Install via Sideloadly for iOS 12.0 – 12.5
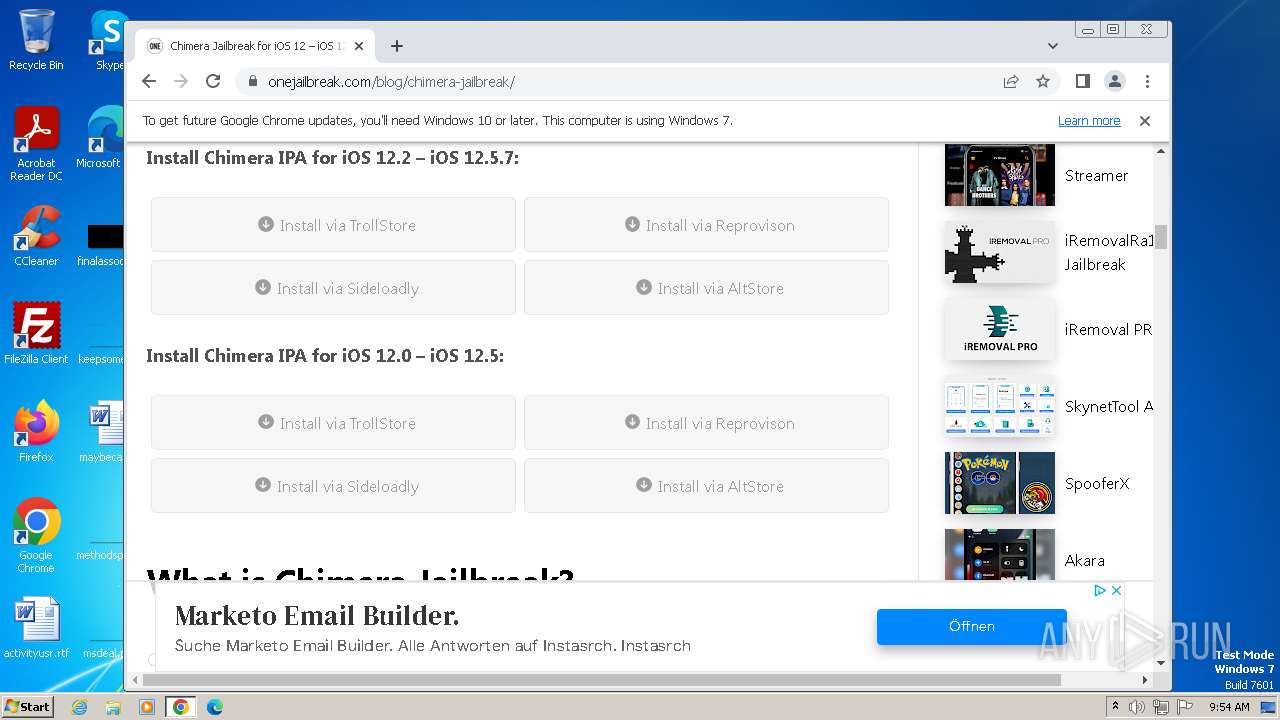This screenshot has width=1280, height=720. pos(333,486)
